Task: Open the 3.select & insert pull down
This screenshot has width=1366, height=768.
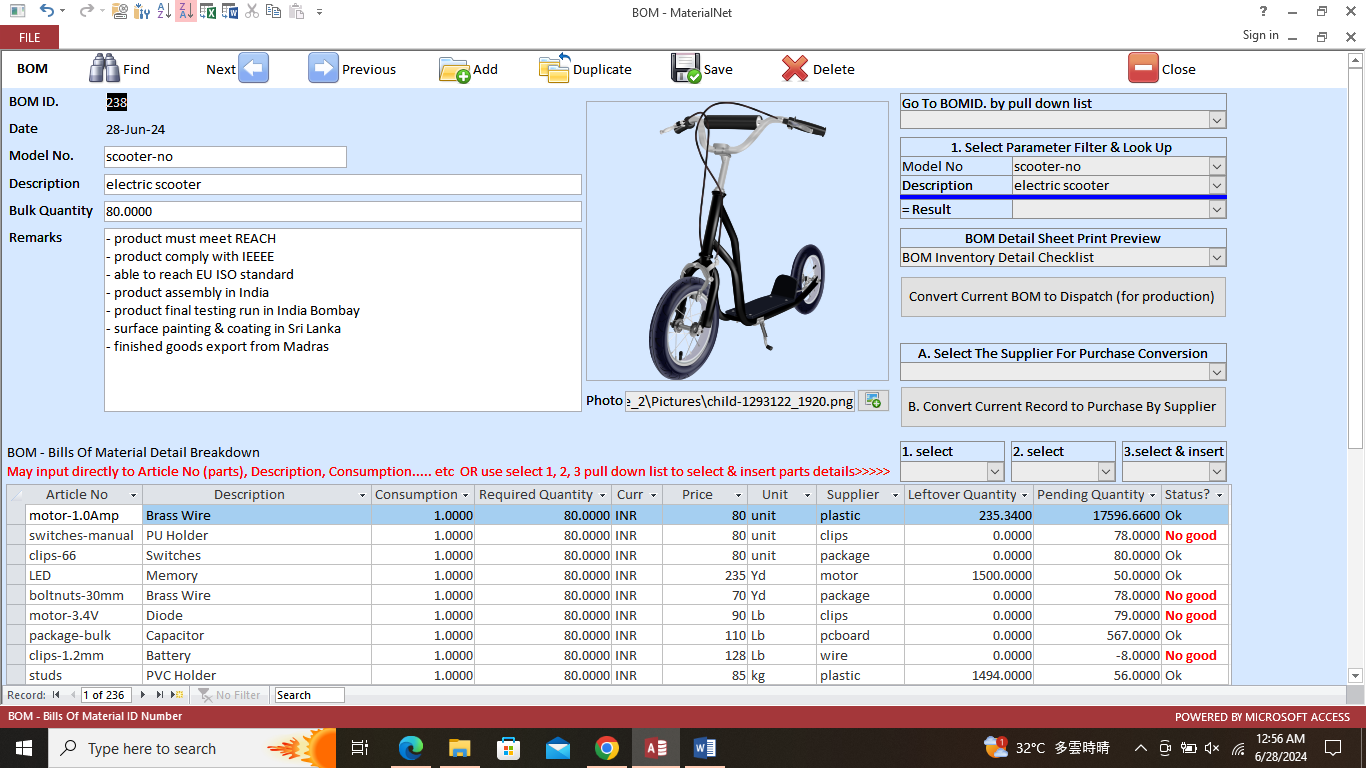Action: (x=1217, y=471)
